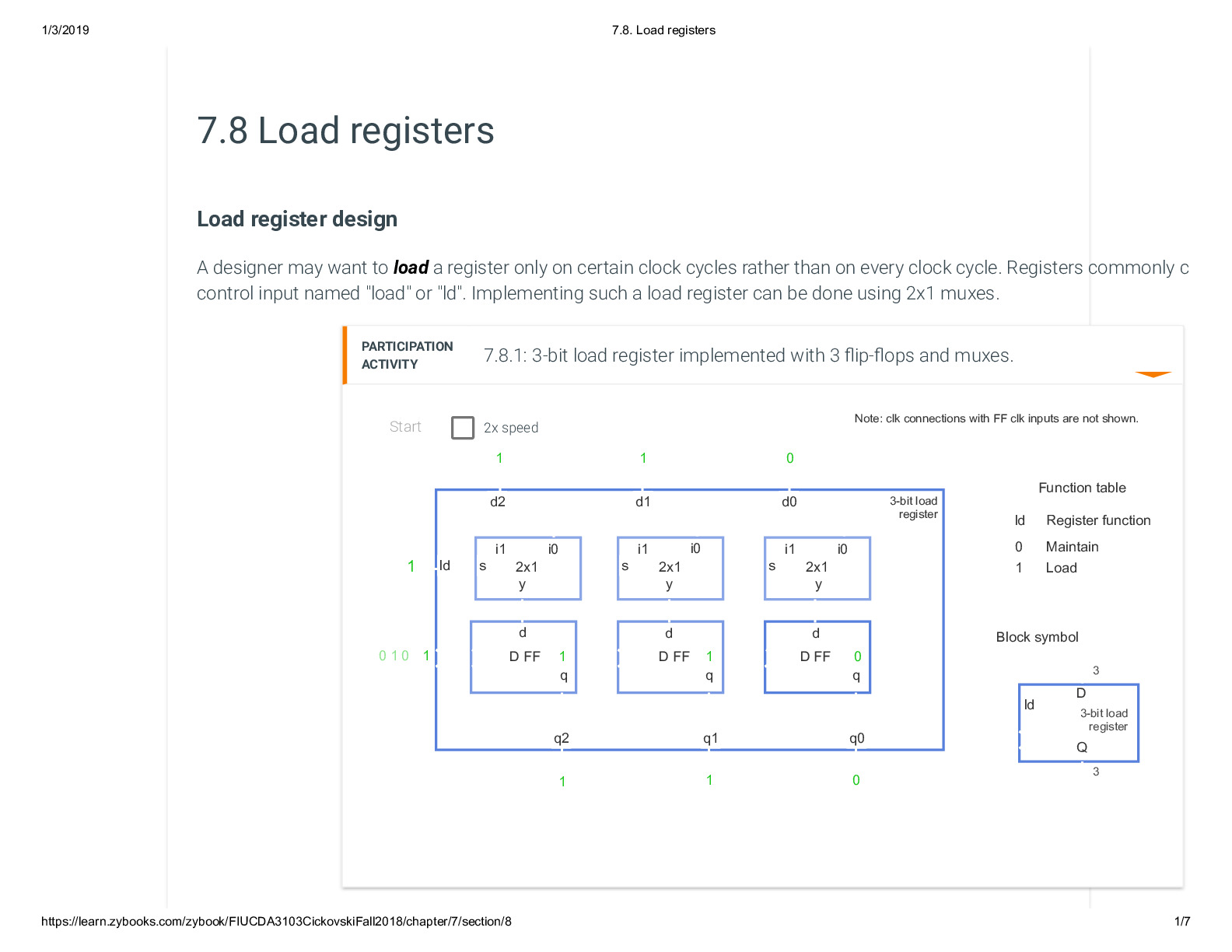Viewport: 1232px width, 952px height.
Task: Click the q1 output label
Action: [710, 738]
